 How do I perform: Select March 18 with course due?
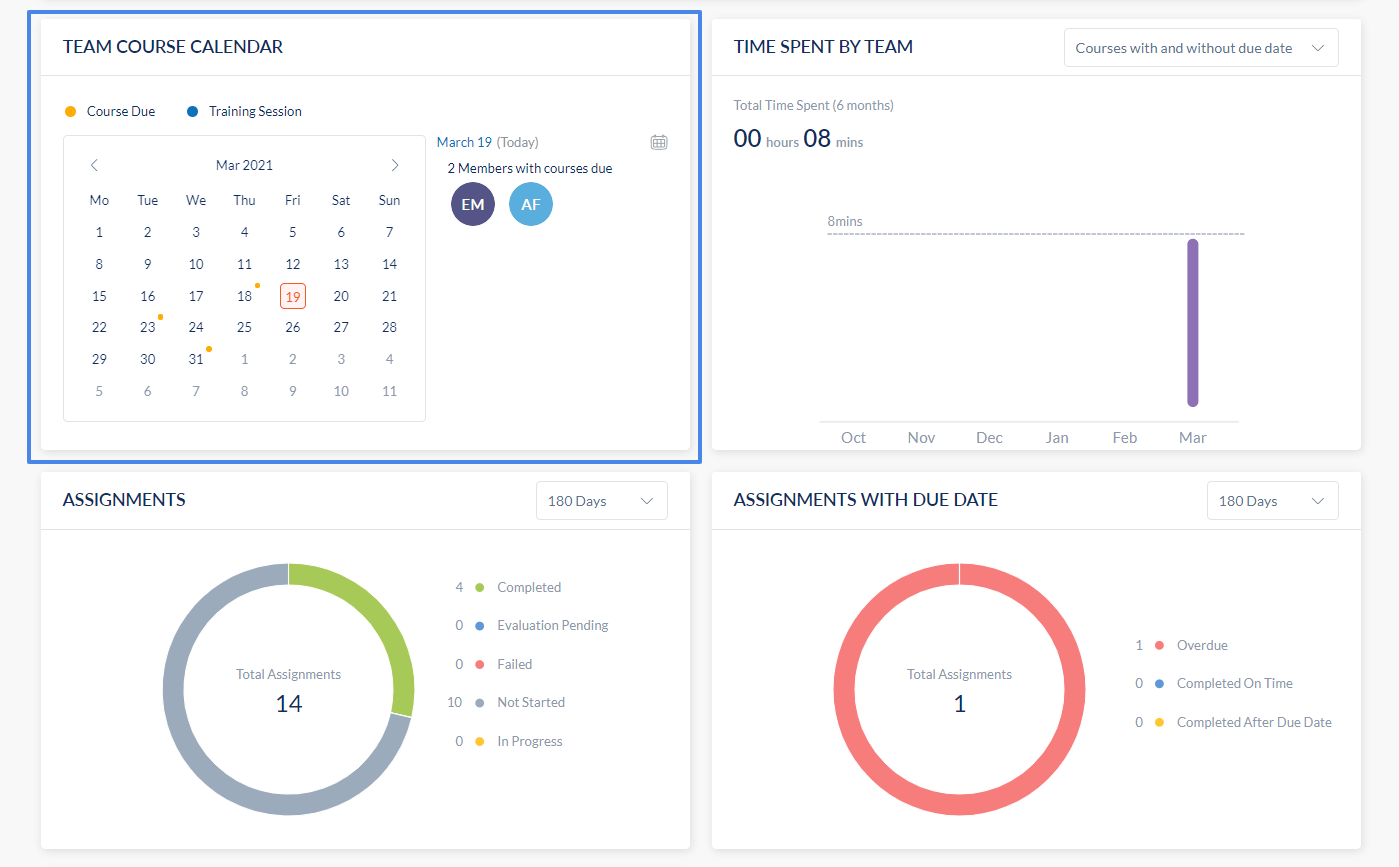coord(245,296)
